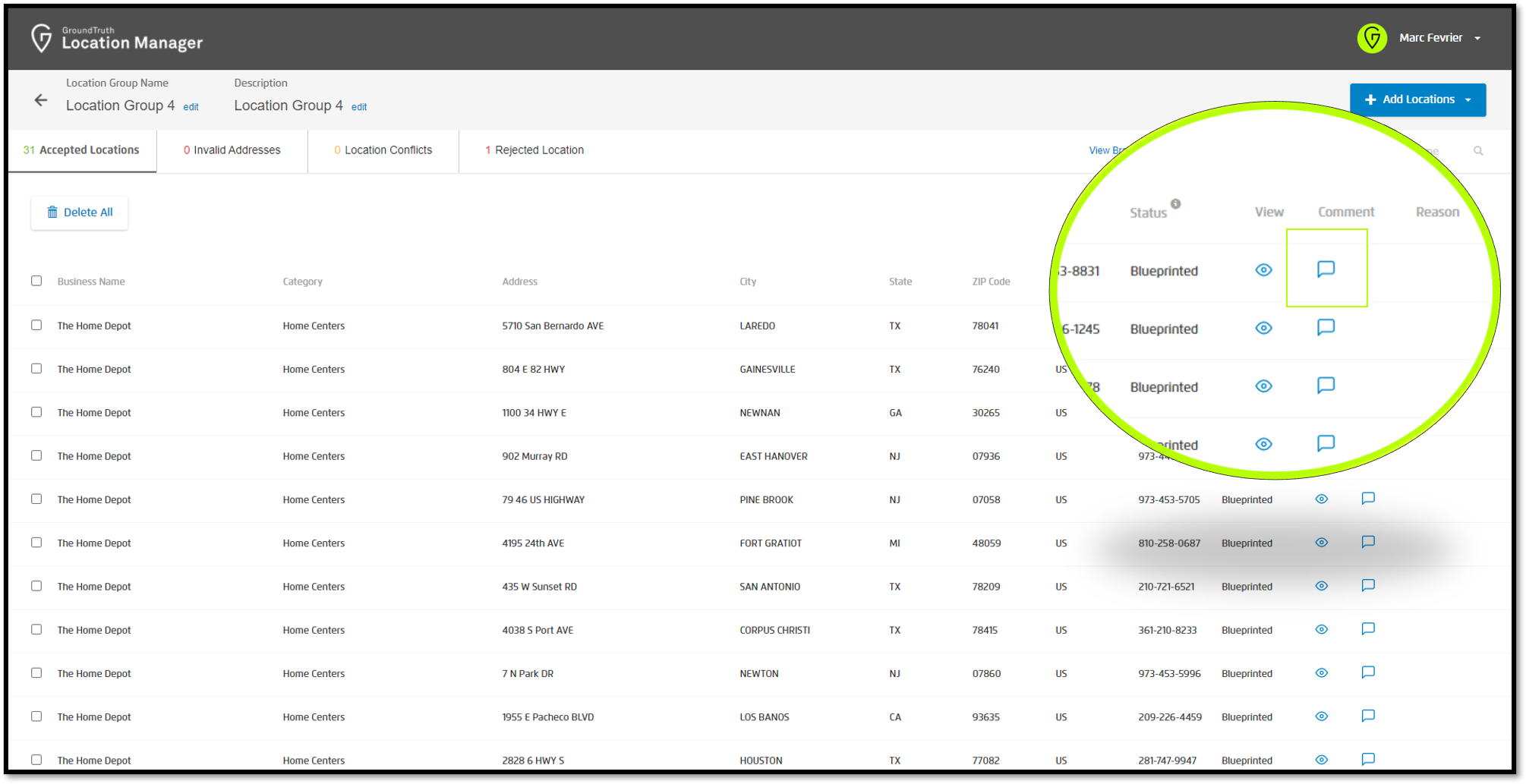Check the 902 Murray RD row

click(x=36, y=455)
